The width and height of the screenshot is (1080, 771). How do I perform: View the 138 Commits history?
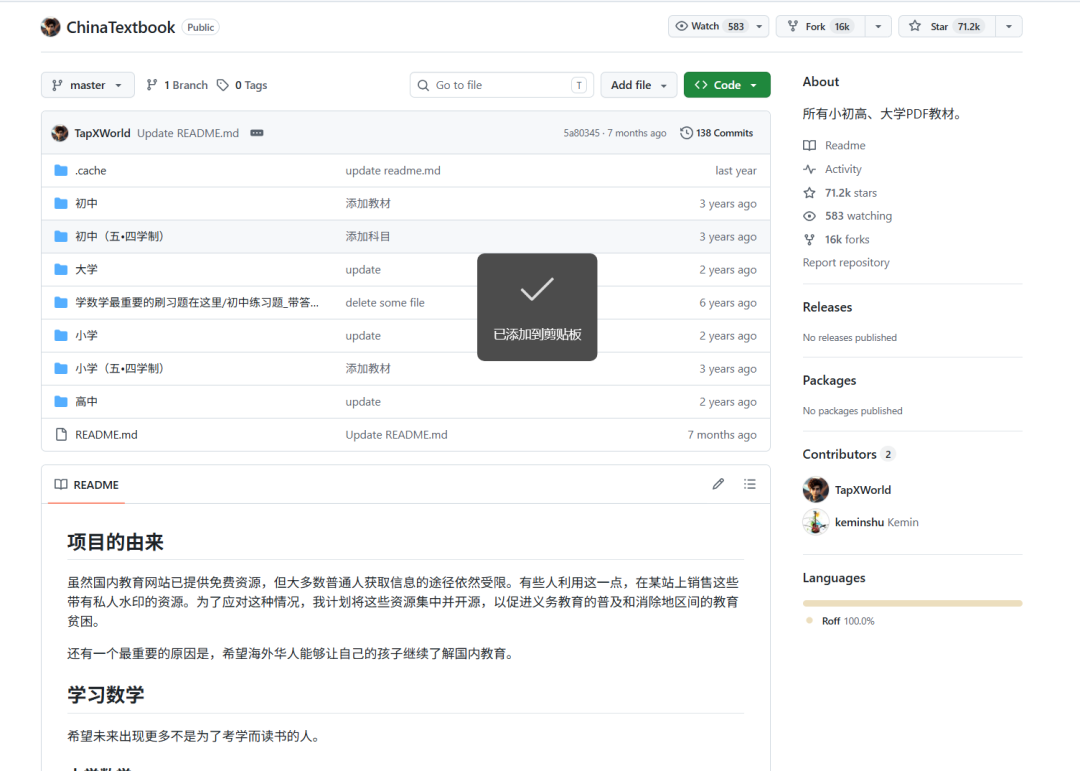tap(716, 133)
